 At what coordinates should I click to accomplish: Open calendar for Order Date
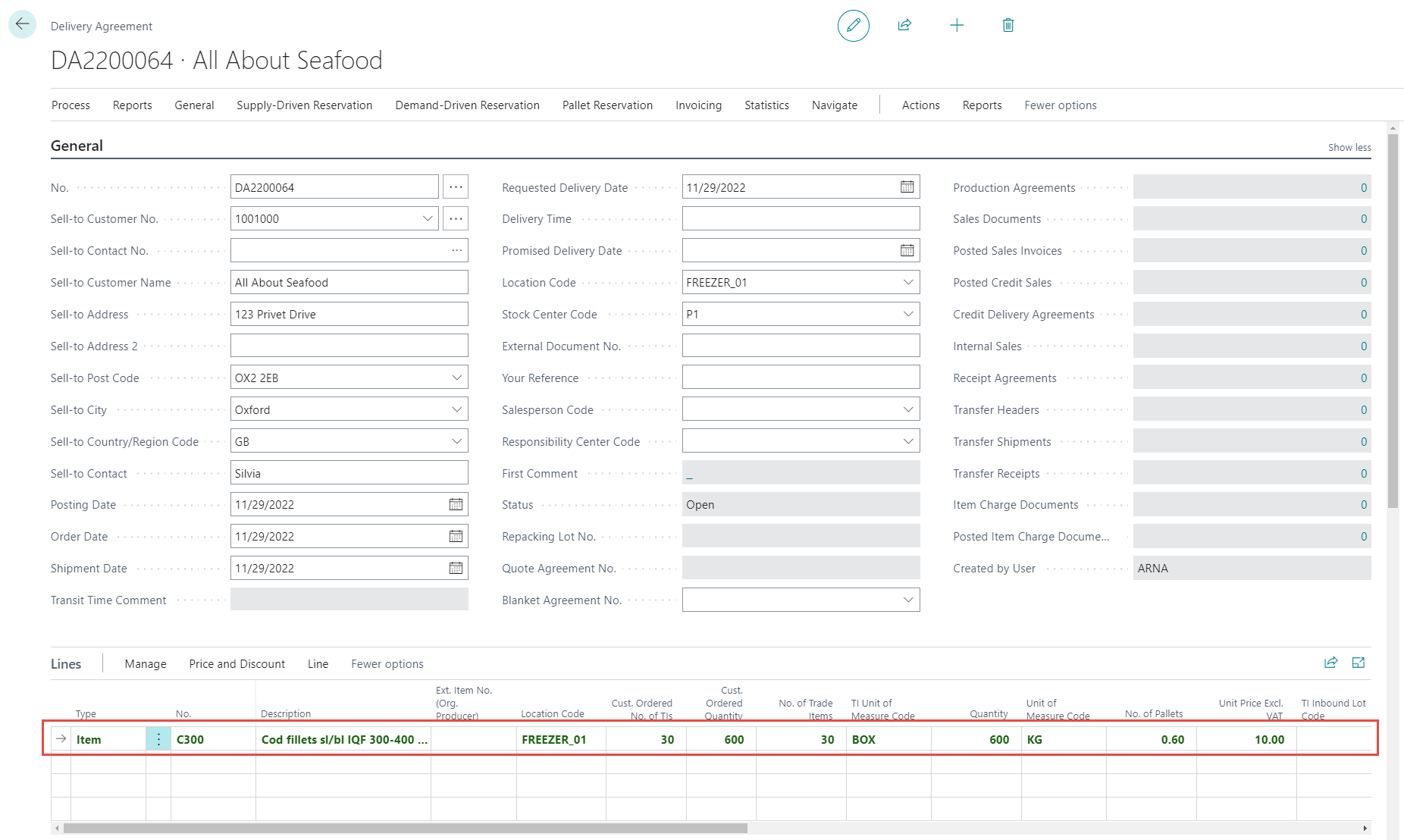(456, 536)
